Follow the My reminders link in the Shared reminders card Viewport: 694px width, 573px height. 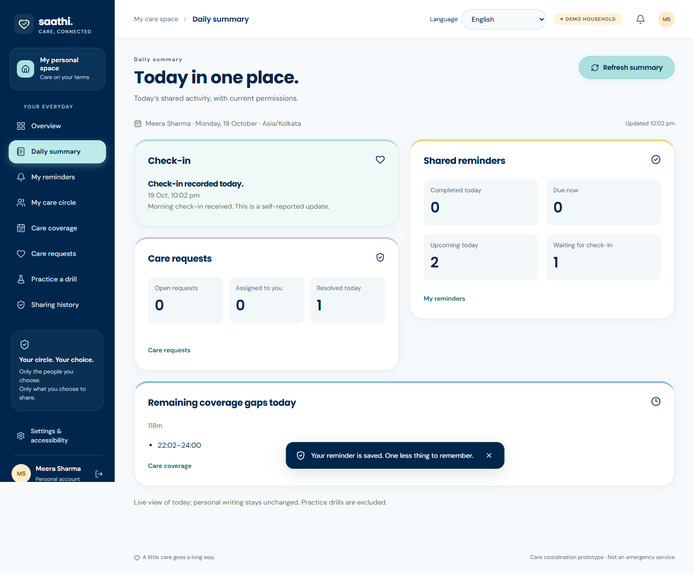[x=444, y=299]
